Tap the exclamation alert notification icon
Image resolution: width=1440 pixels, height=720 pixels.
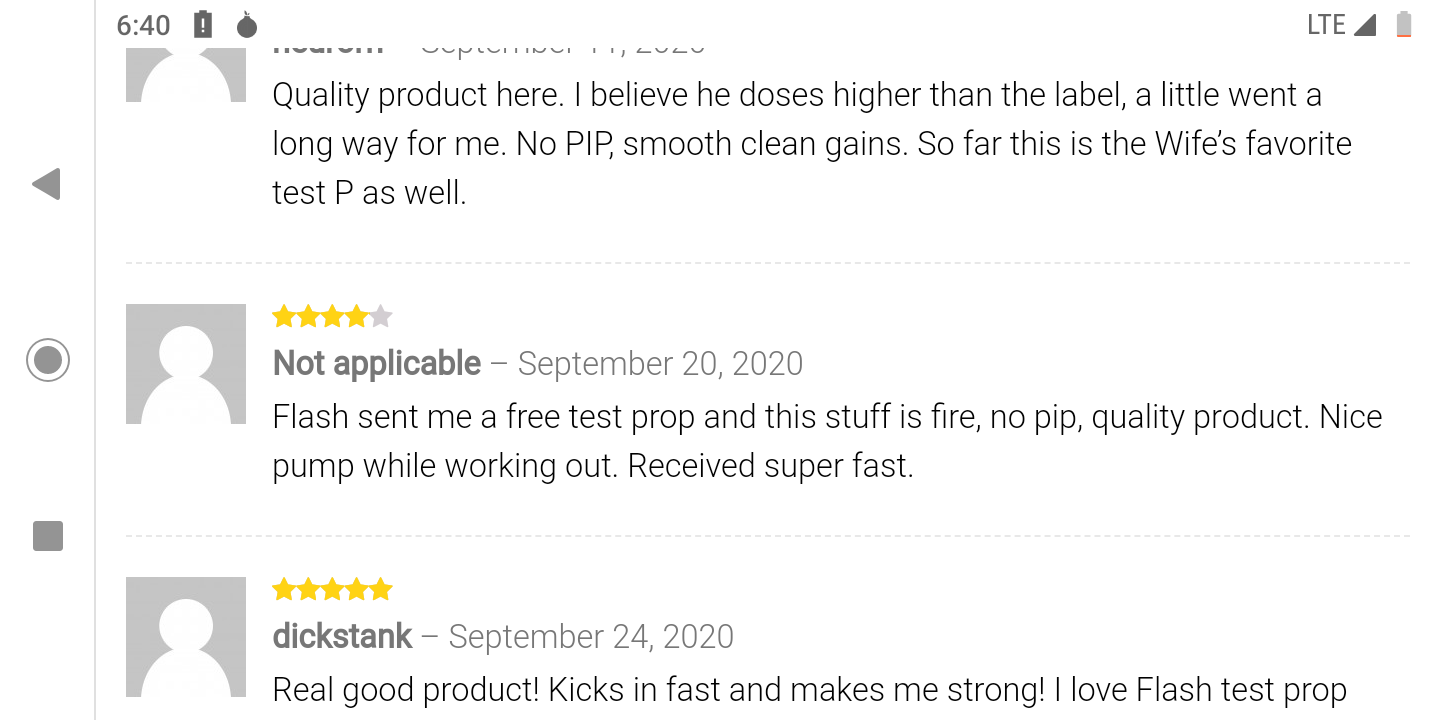pyautogui.click(x=203, y=24)
